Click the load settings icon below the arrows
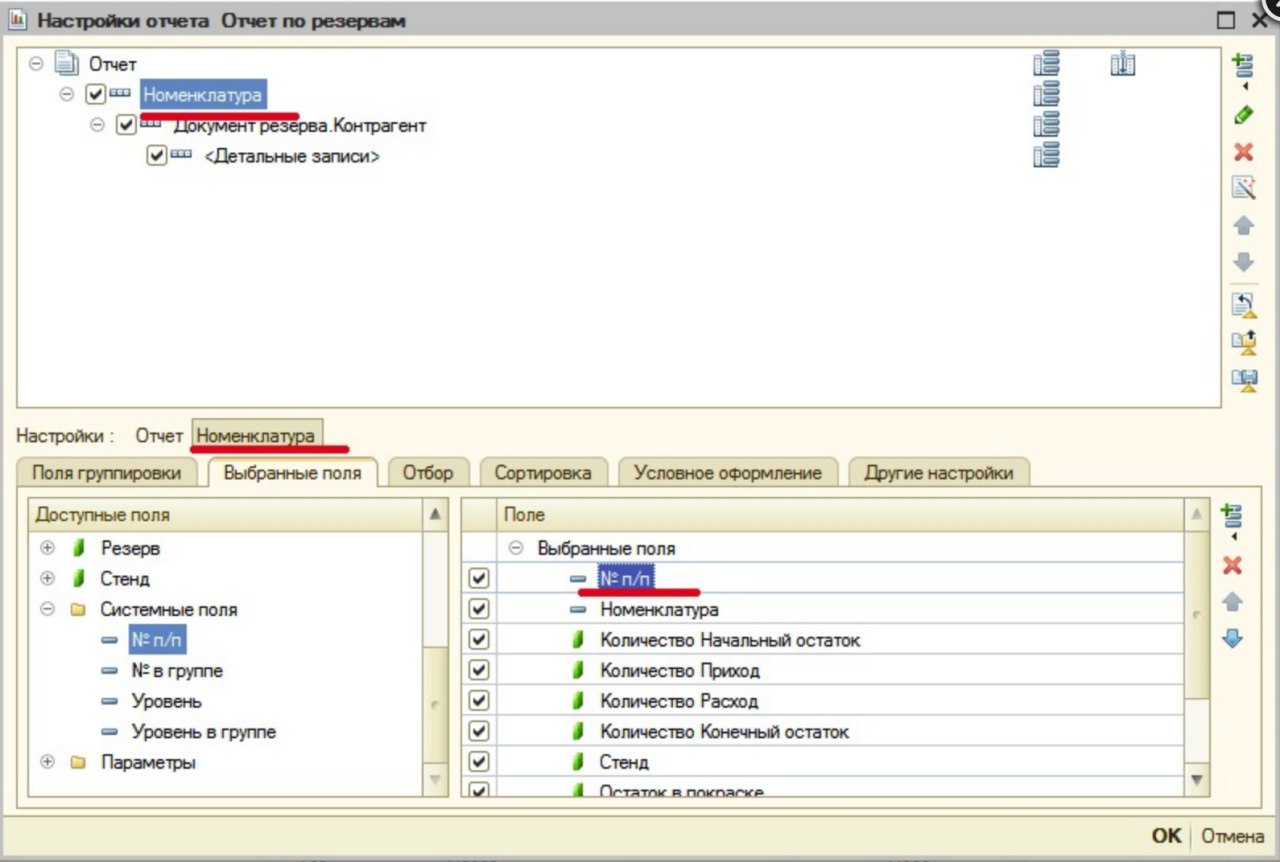Screen dimensions: 1280x862 1243,304
